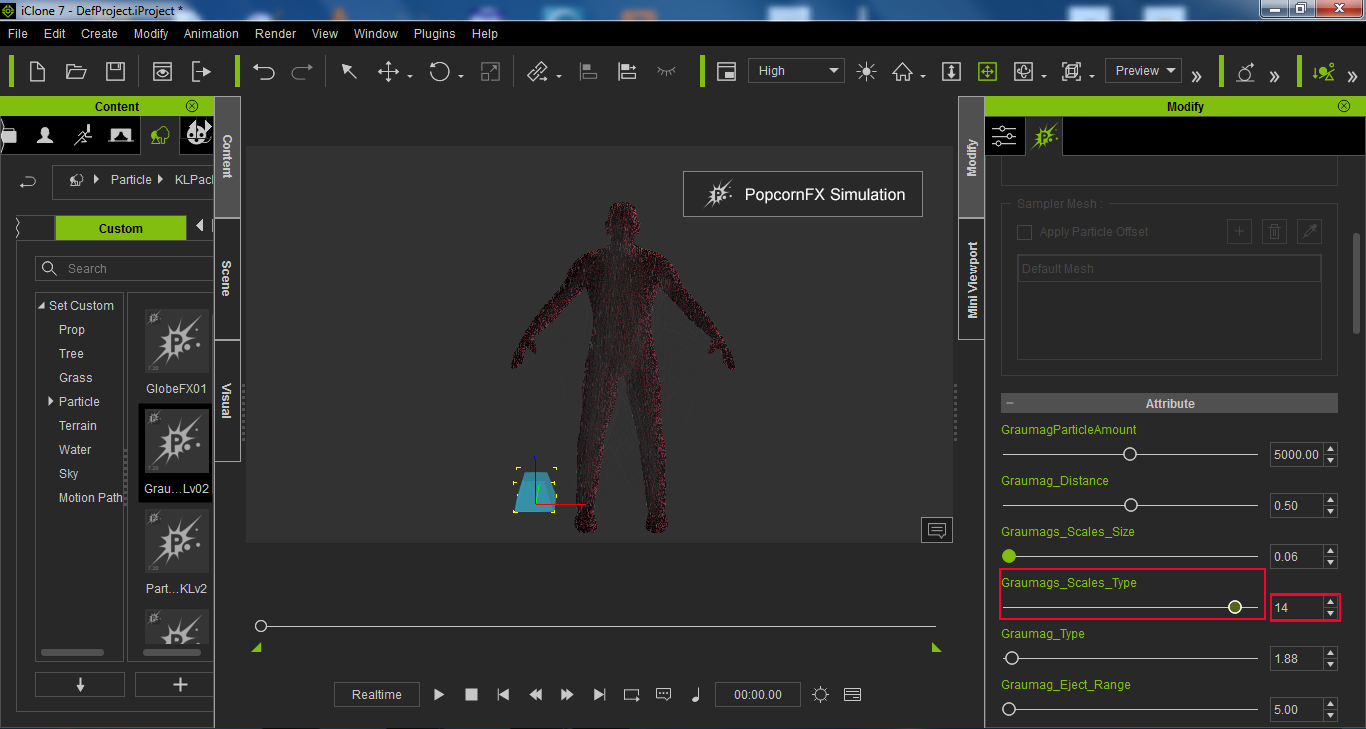Increase the Graumag_Eject_Range stepper value

pos(1330,704)
